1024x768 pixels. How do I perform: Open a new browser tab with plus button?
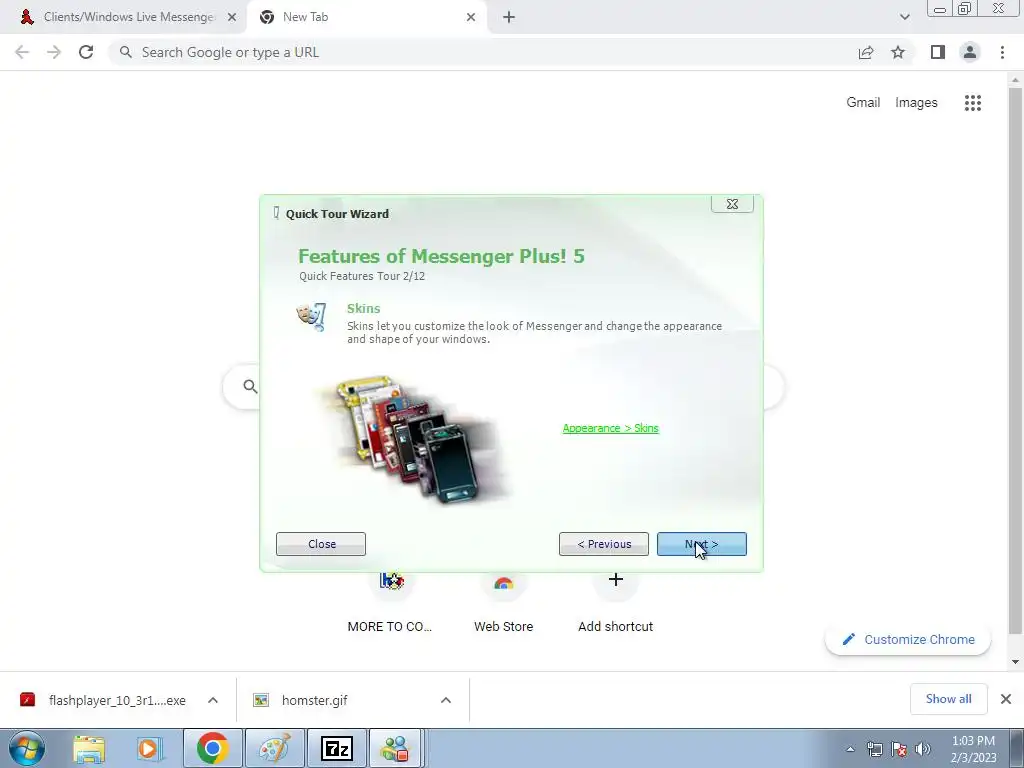pyautogui.click(x=509, y=17)
